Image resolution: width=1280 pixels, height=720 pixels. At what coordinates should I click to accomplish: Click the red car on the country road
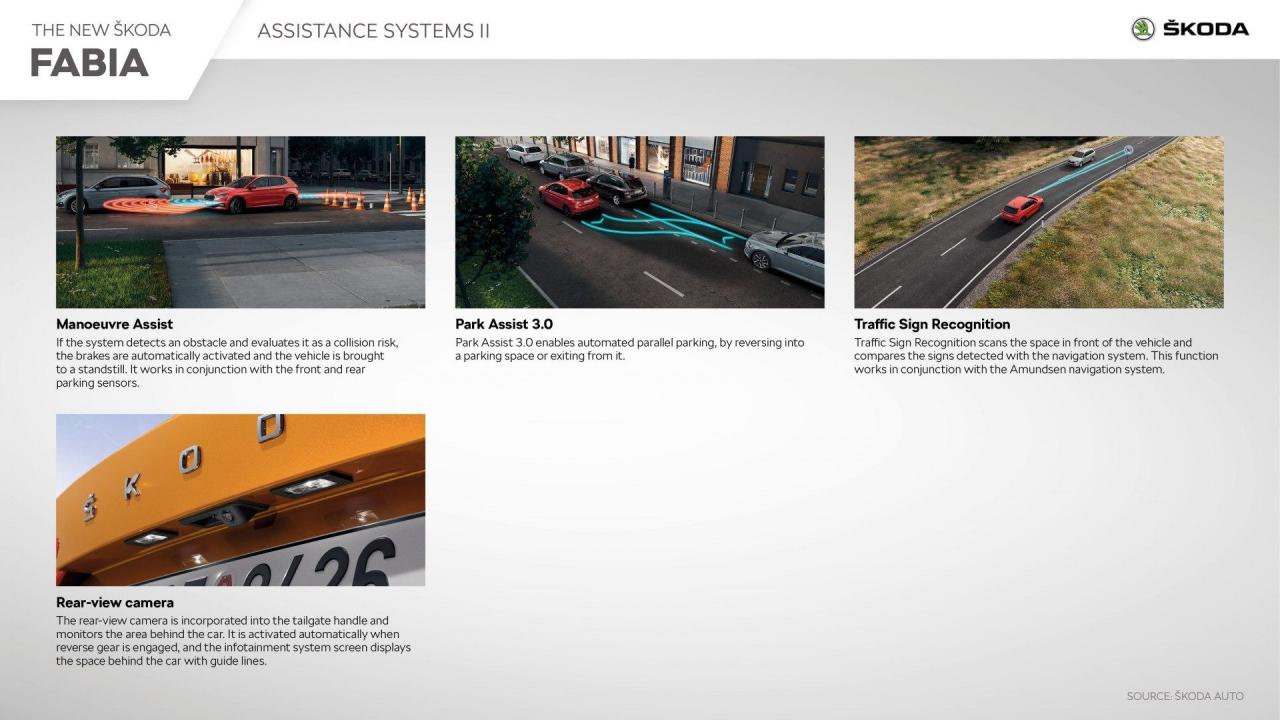click(1021, 208)
